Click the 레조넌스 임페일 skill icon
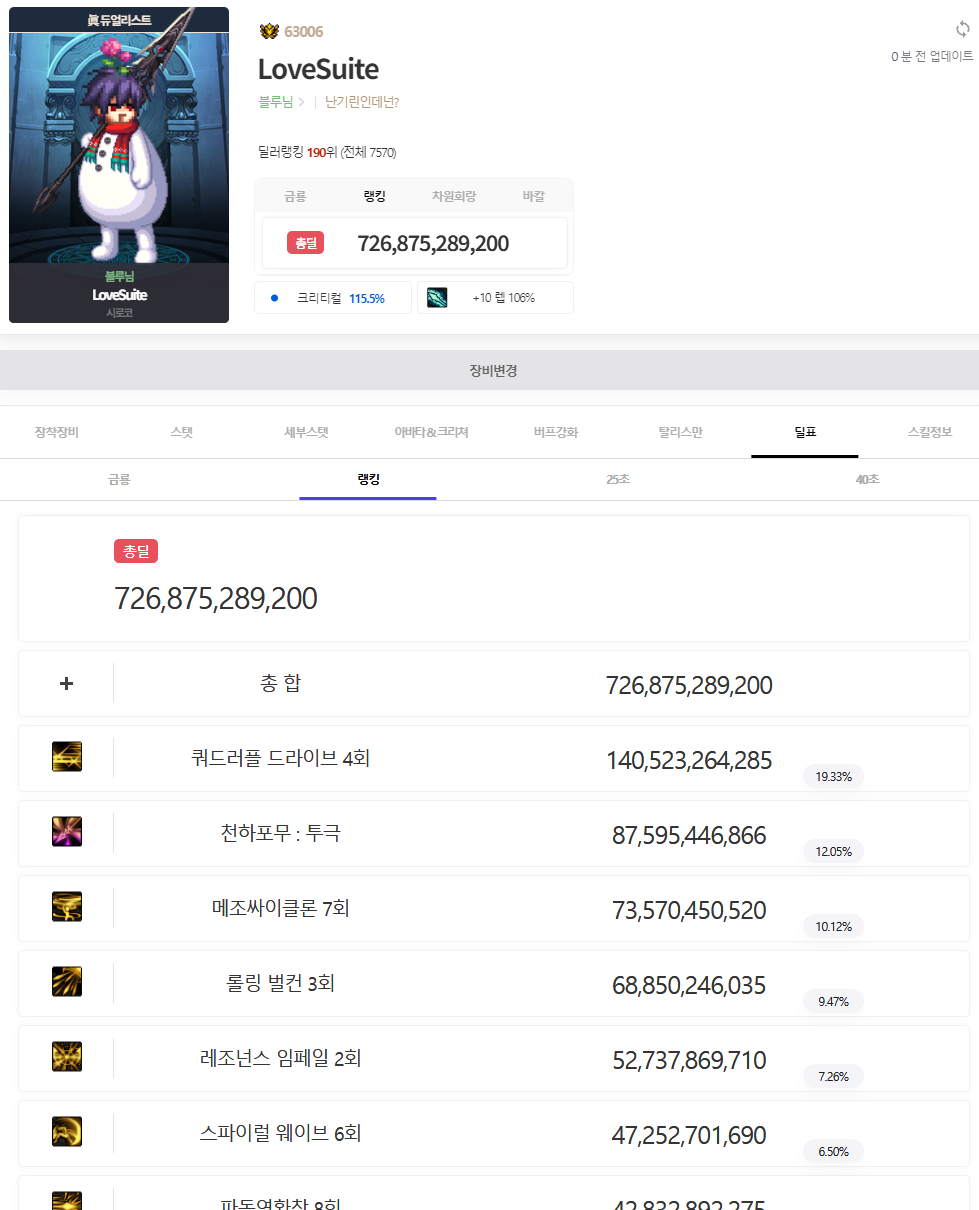The height and width of the screenshot is (1210, 979). [x=67, y=1057]
